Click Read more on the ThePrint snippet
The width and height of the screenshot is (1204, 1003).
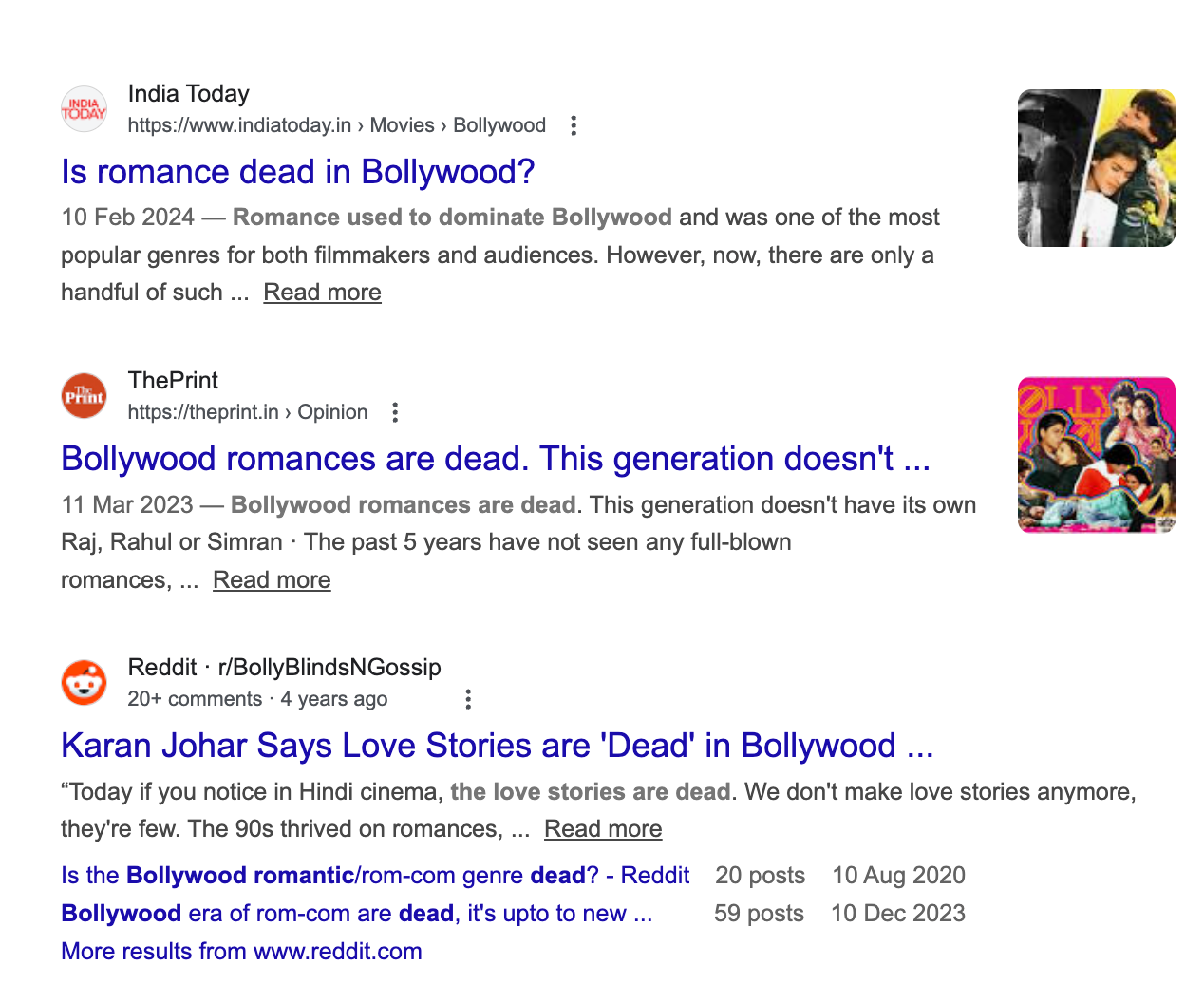[272, 579]
